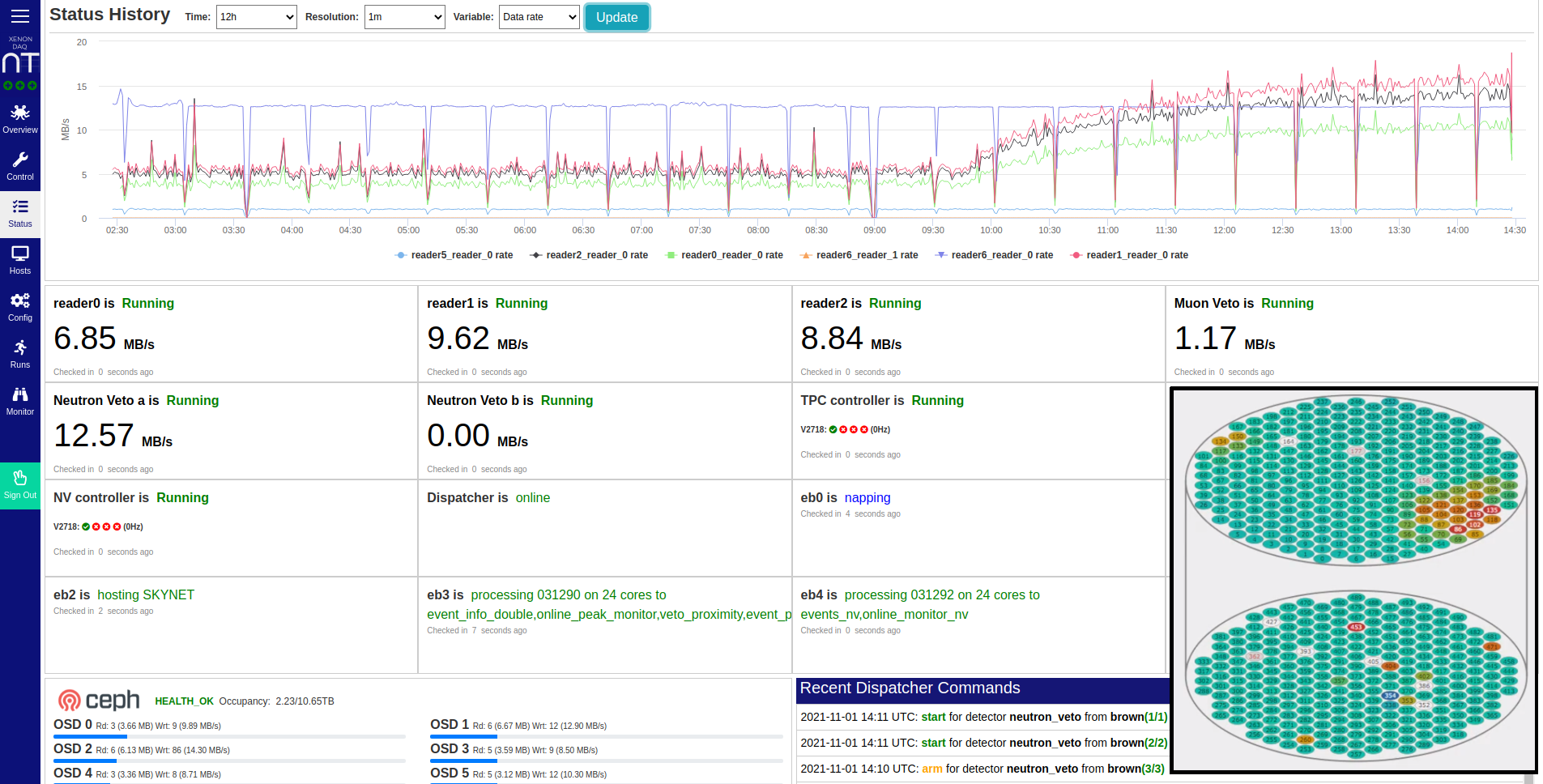Open the hamburger menu icon
This screenshot has width=1543, height=784.
(x=20, y=15)
